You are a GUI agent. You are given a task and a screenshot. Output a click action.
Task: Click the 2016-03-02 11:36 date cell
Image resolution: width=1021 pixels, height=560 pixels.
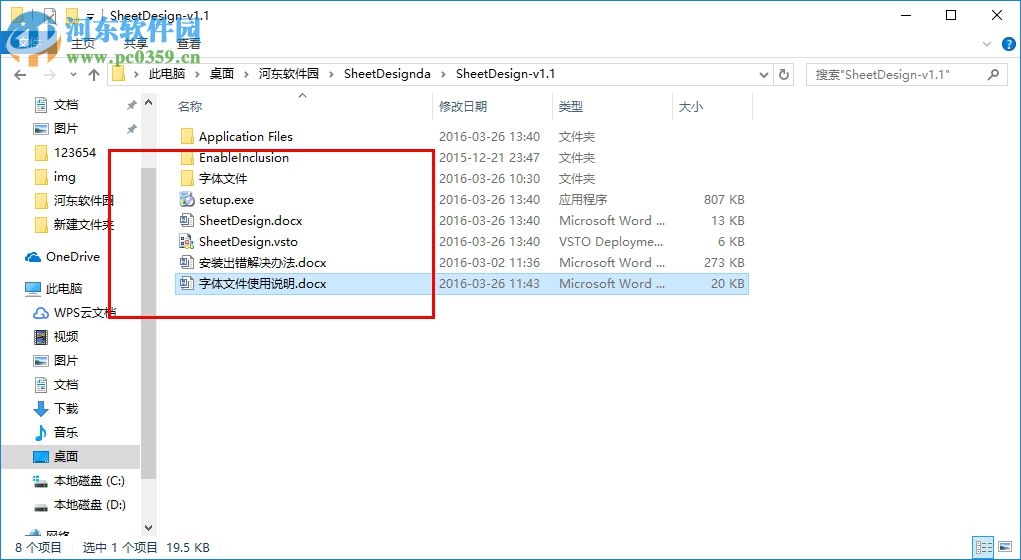[490, 262]
